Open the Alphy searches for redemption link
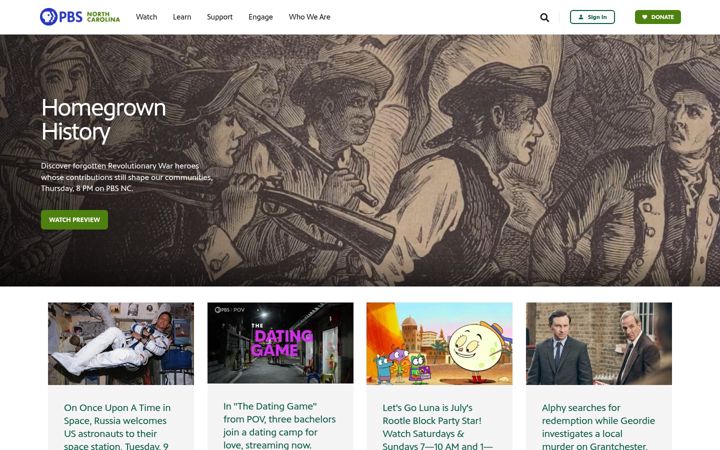 coord(598,427)
